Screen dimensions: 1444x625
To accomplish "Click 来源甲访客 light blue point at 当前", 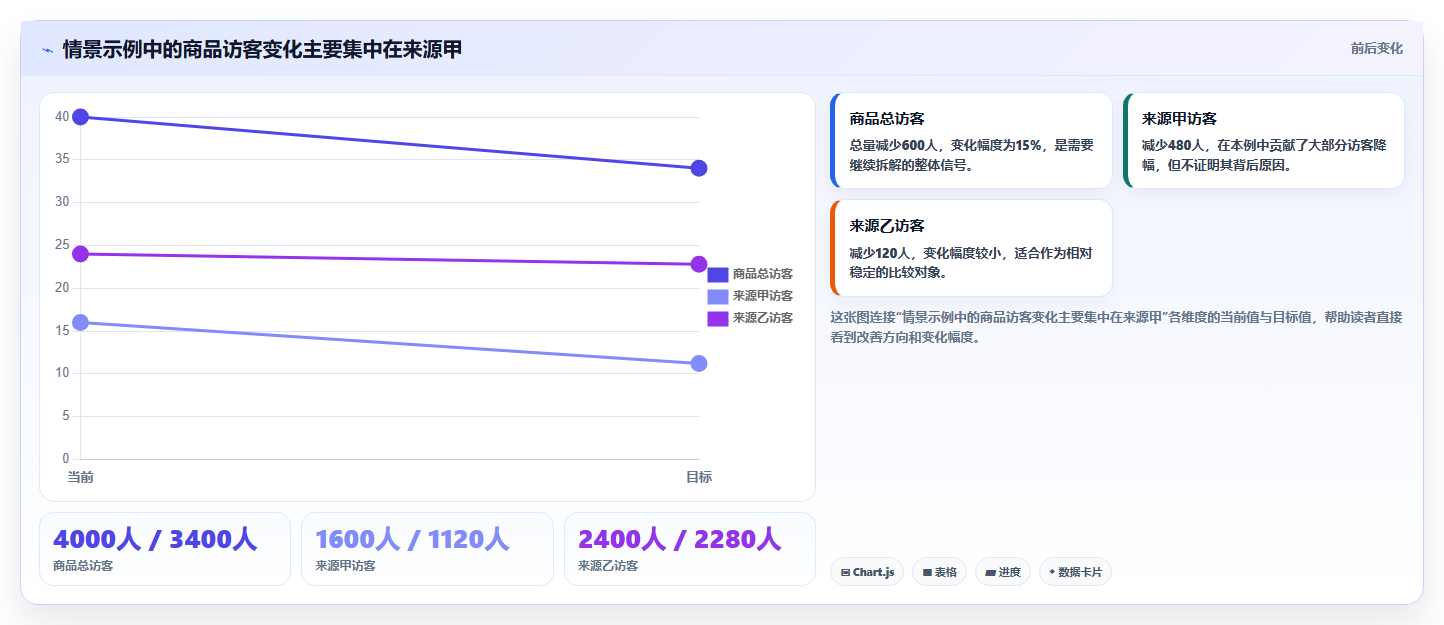I will pos(81,322).
